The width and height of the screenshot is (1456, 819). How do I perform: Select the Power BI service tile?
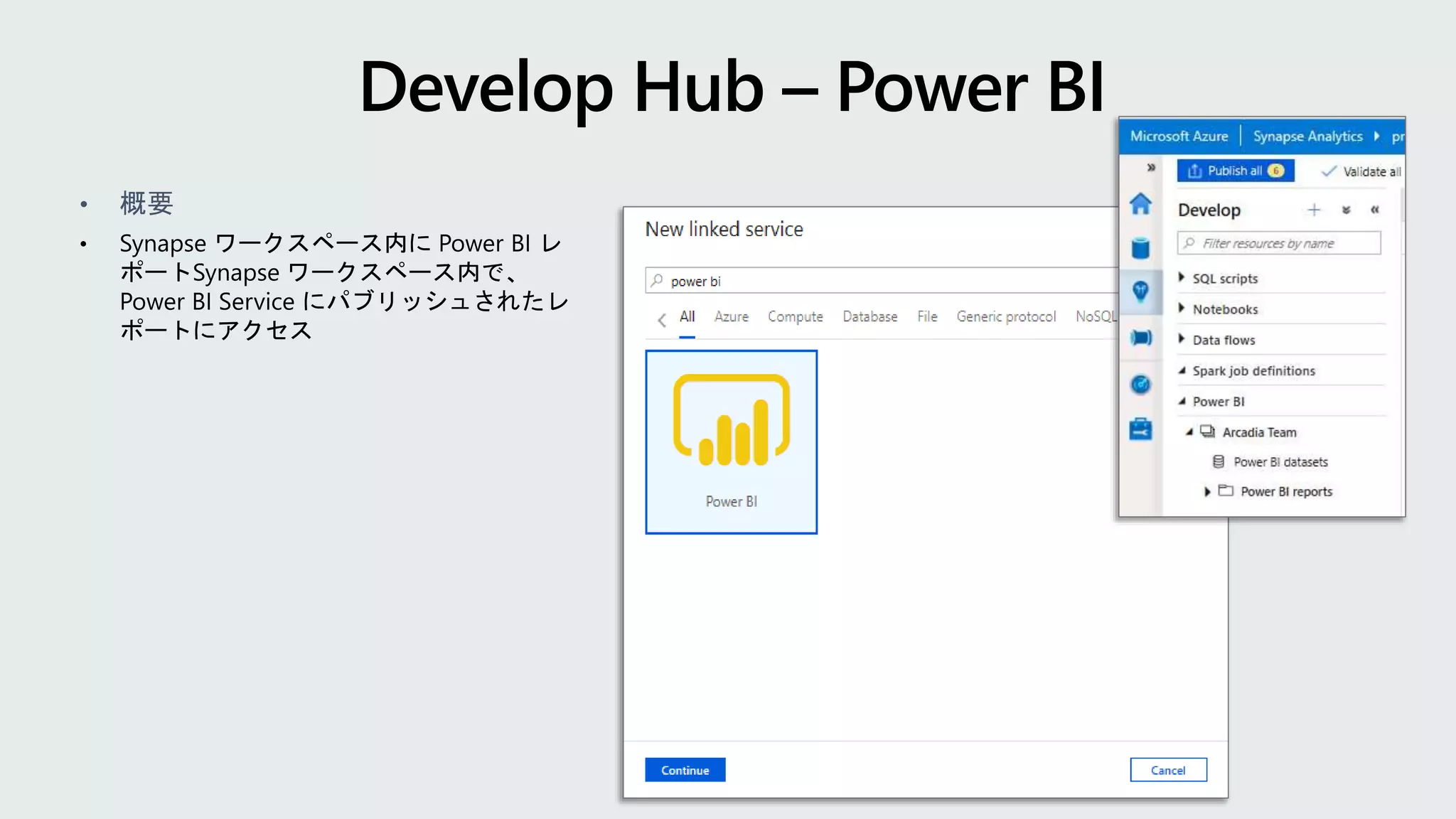click(731, 441)
